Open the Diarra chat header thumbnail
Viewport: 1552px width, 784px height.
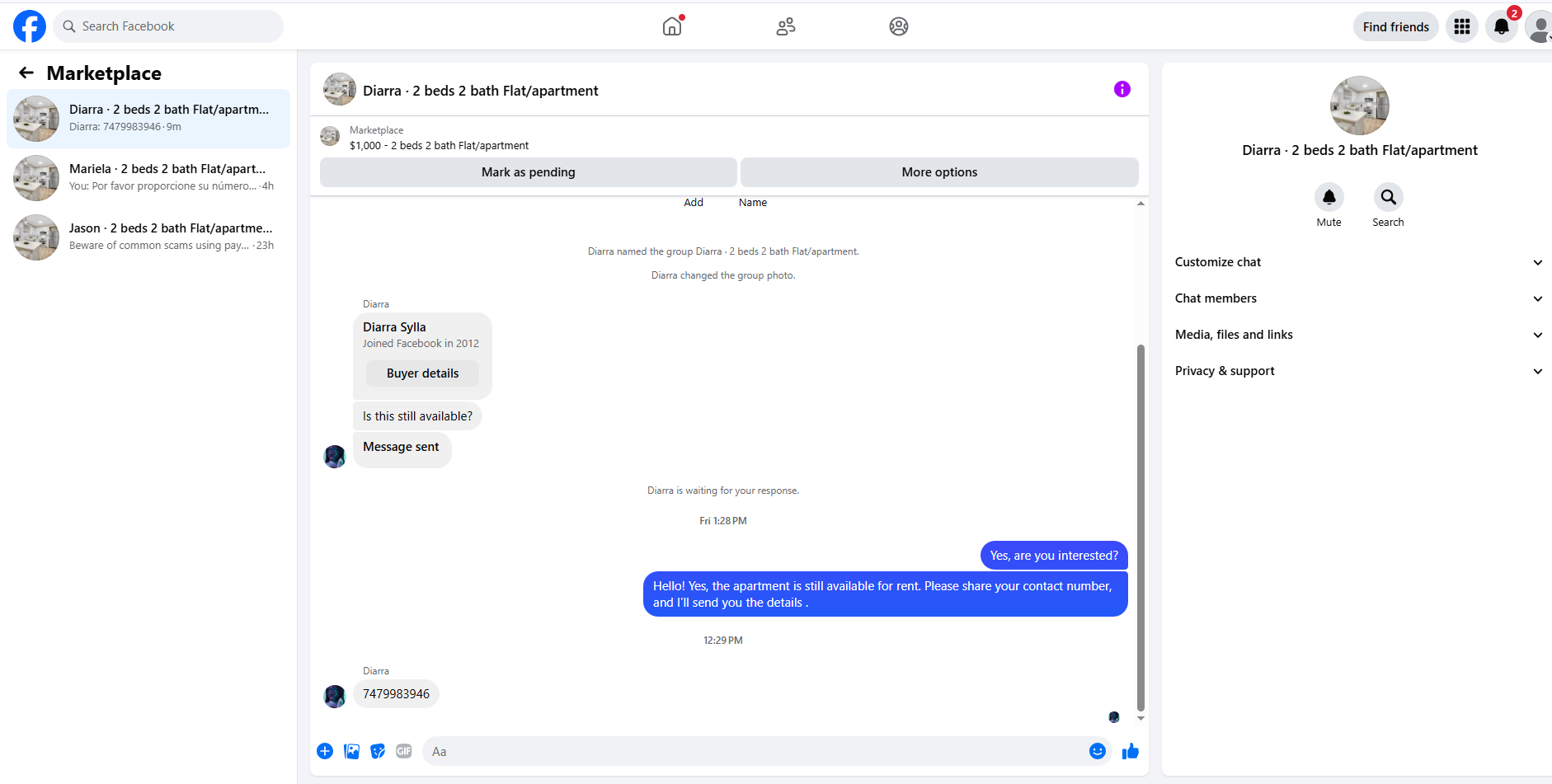pos(340,89)
